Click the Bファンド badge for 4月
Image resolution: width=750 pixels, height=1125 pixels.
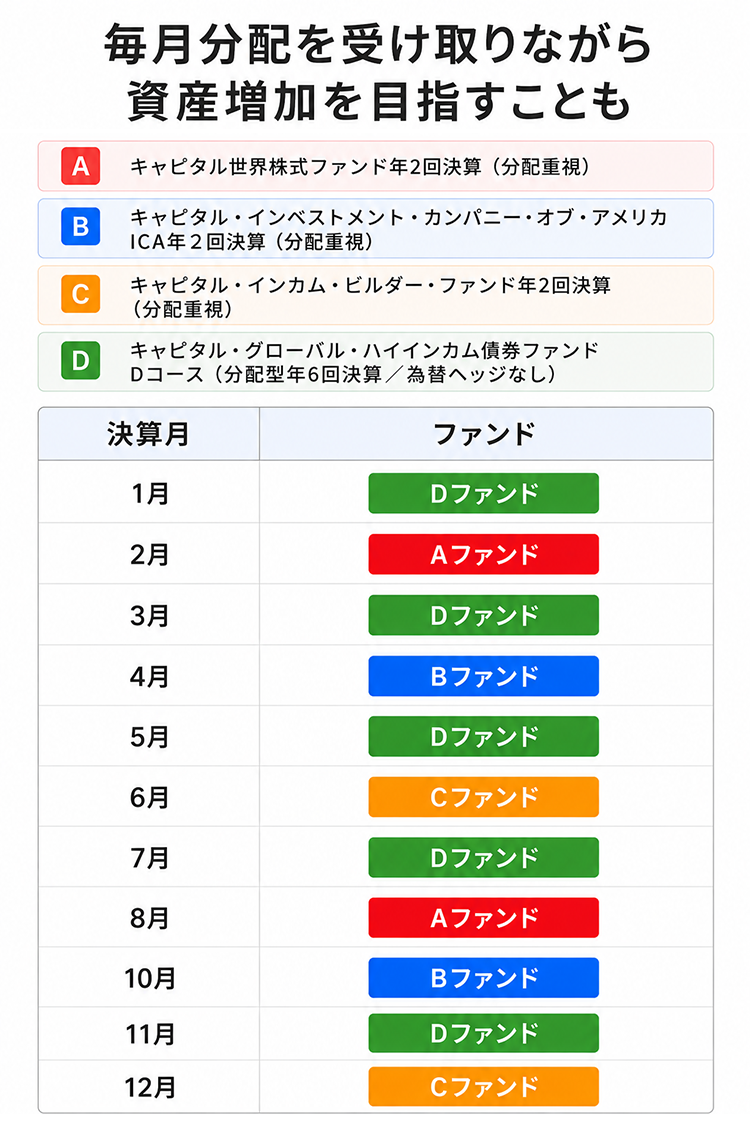click(484, 676)
